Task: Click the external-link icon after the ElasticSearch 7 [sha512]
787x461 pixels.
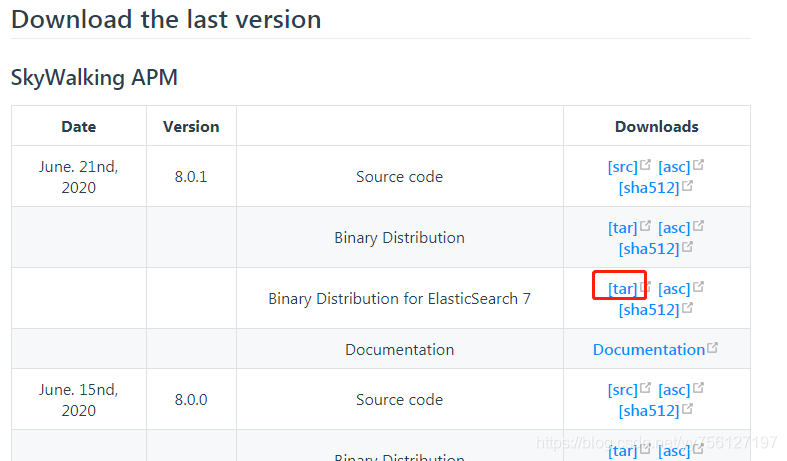Action: (687, 308)
